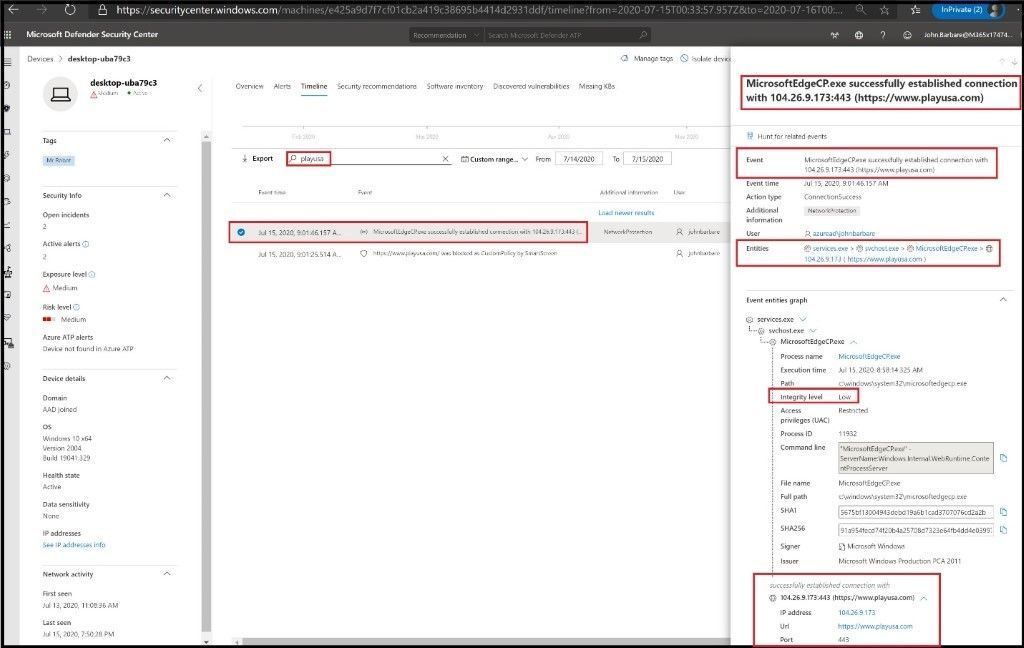
Task: Open the Security recommendations tab
Action: point(377,86)
